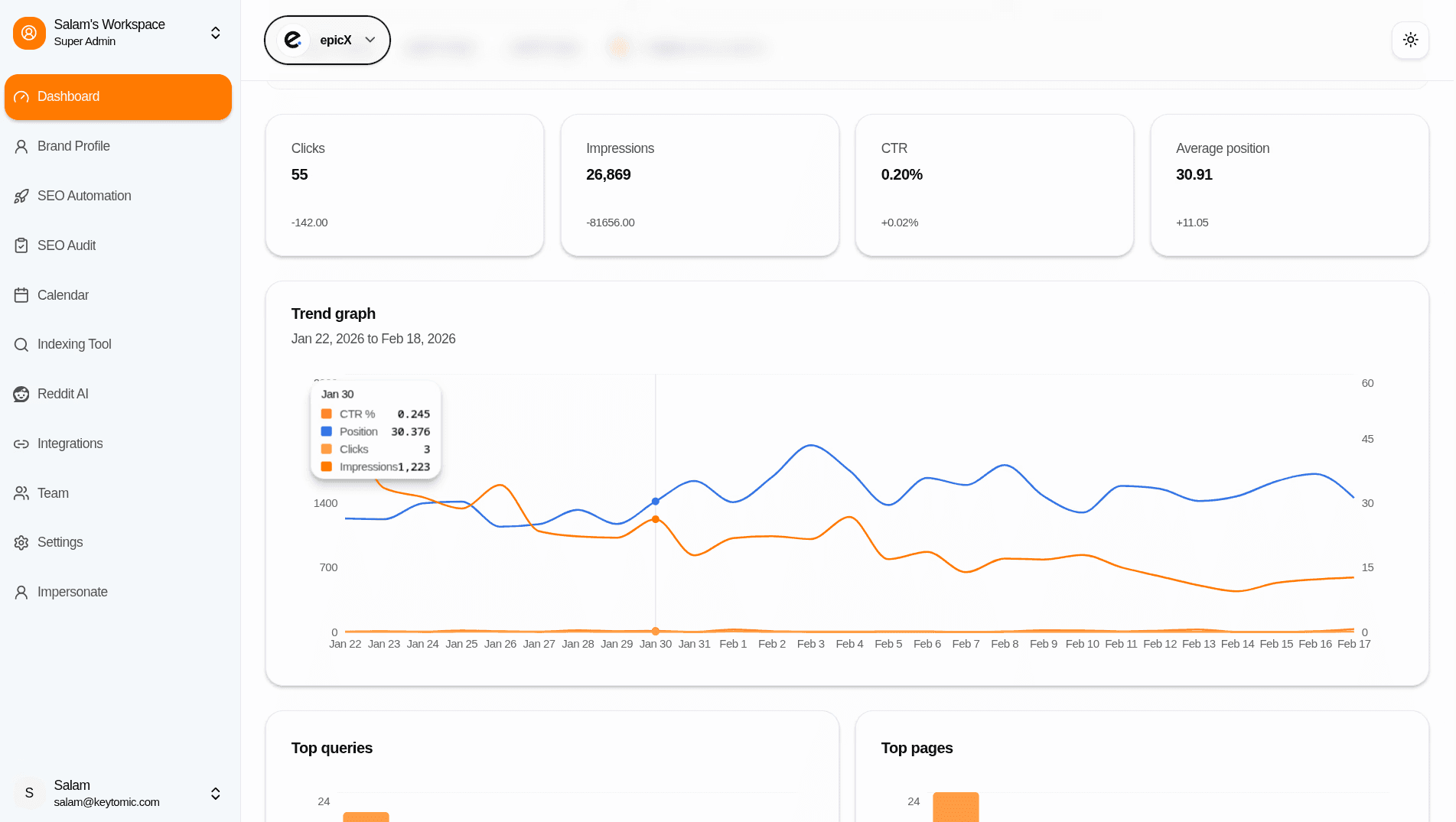Click the Salam 'S' avatar
The image size is (1456, 822).
(29, 793)
